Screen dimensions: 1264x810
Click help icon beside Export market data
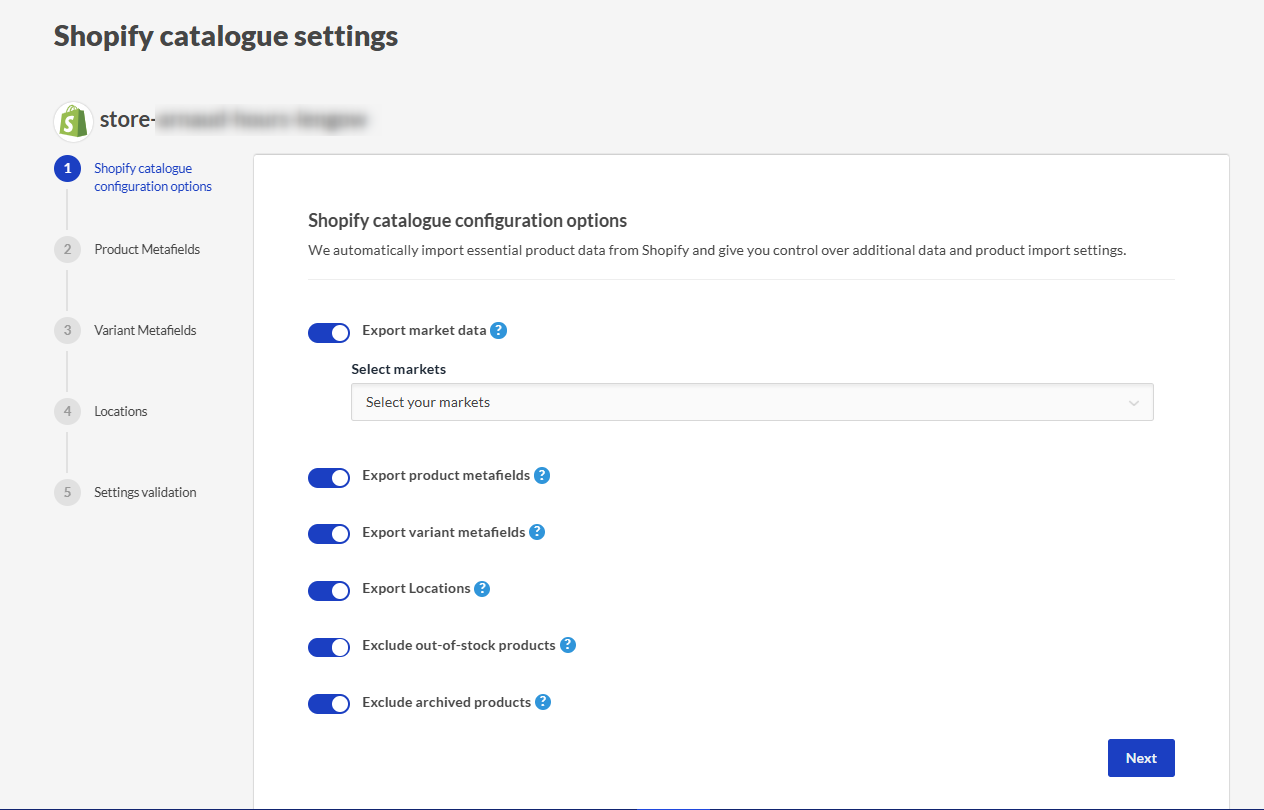499,330
